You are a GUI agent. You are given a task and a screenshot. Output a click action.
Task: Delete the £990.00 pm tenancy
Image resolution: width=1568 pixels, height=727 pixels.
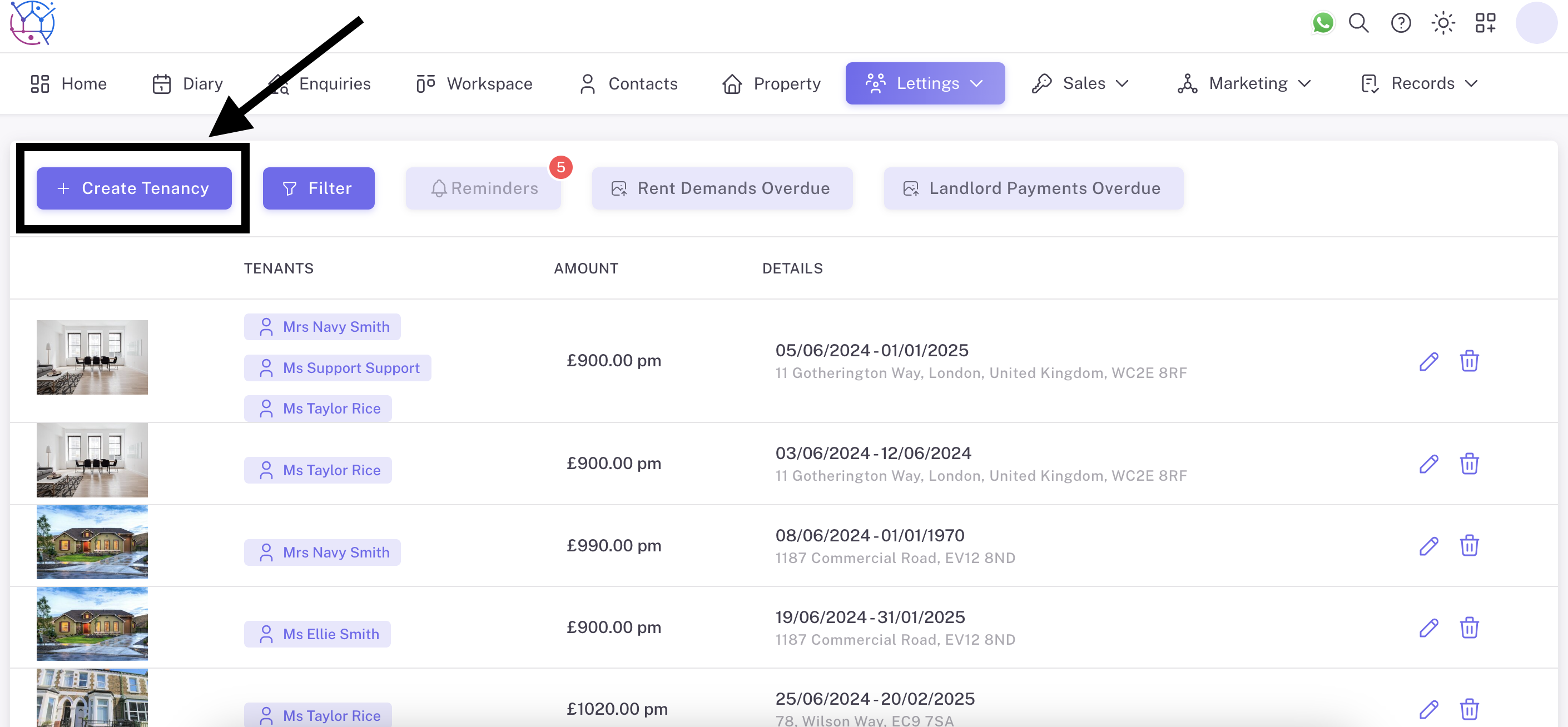1469,546
